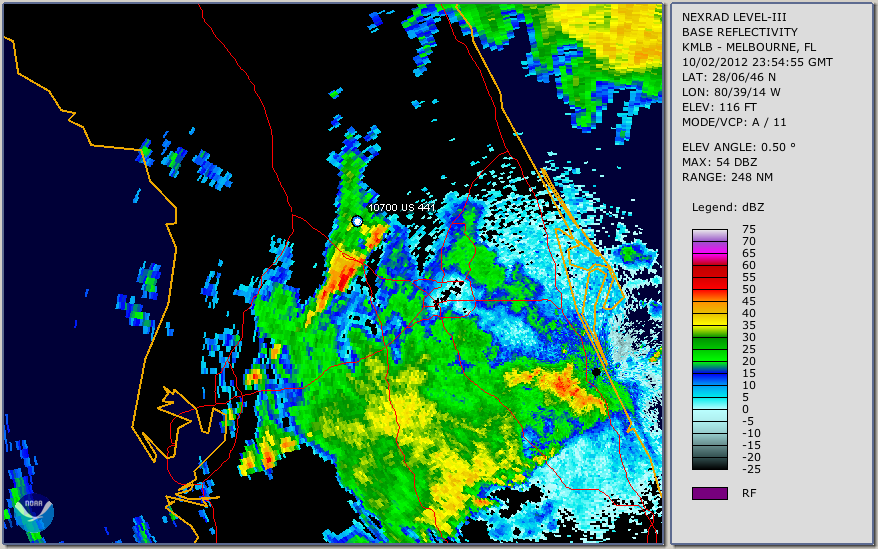Click the "LAT: 28/06/46 N" line
This screenshot has height=549, width=878.
tap(728, 77)
